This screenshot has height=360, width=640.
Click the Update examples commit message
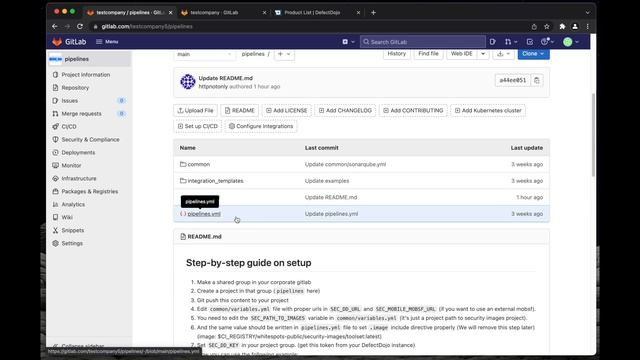[x=327, y=181]
